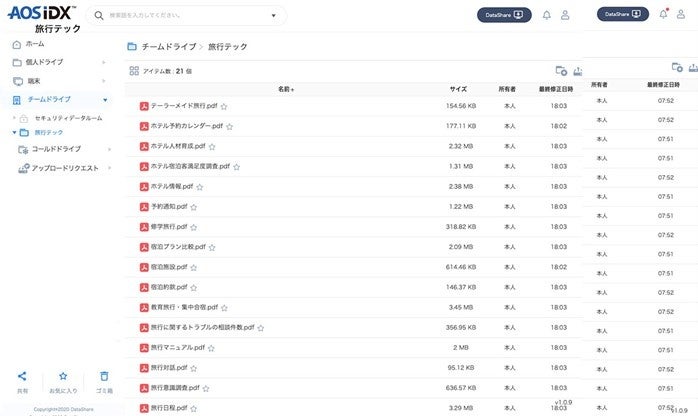This screenshot has height=416, width=698.
Task: Sort by 名前 column header
Action: pyautogui.click(x=286, y=89)
